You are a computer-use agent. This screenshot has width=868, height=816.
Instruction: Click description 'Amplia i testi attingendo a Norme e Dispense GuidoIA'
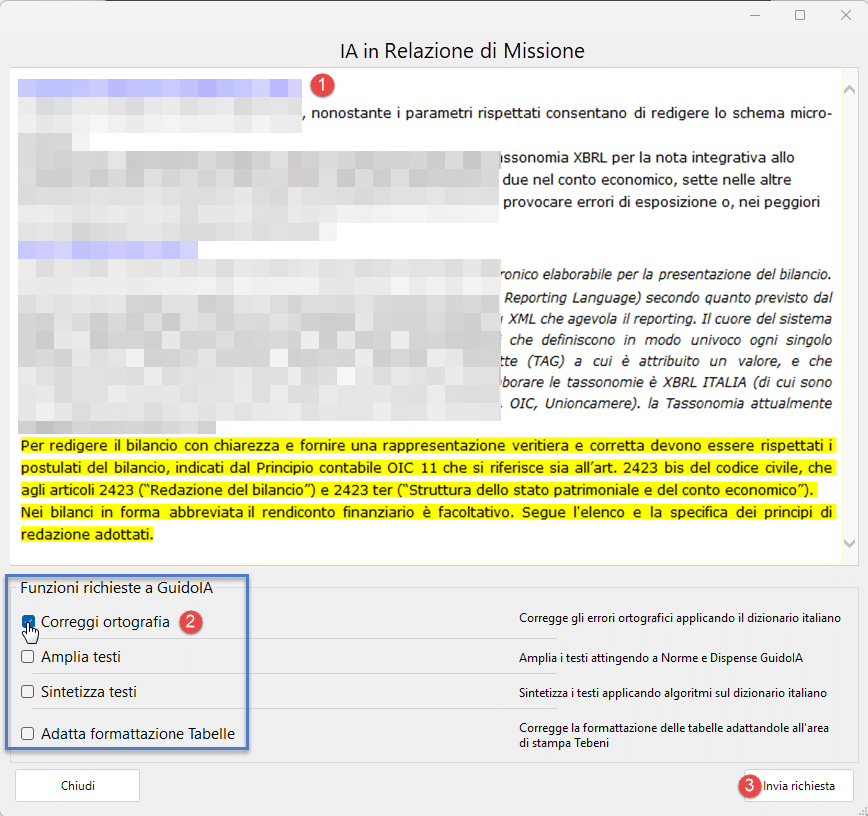pos(660,658)
